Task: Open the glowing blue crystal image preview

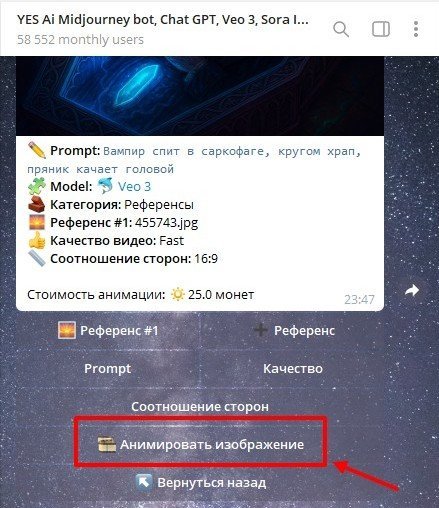Action: point(200,96)
